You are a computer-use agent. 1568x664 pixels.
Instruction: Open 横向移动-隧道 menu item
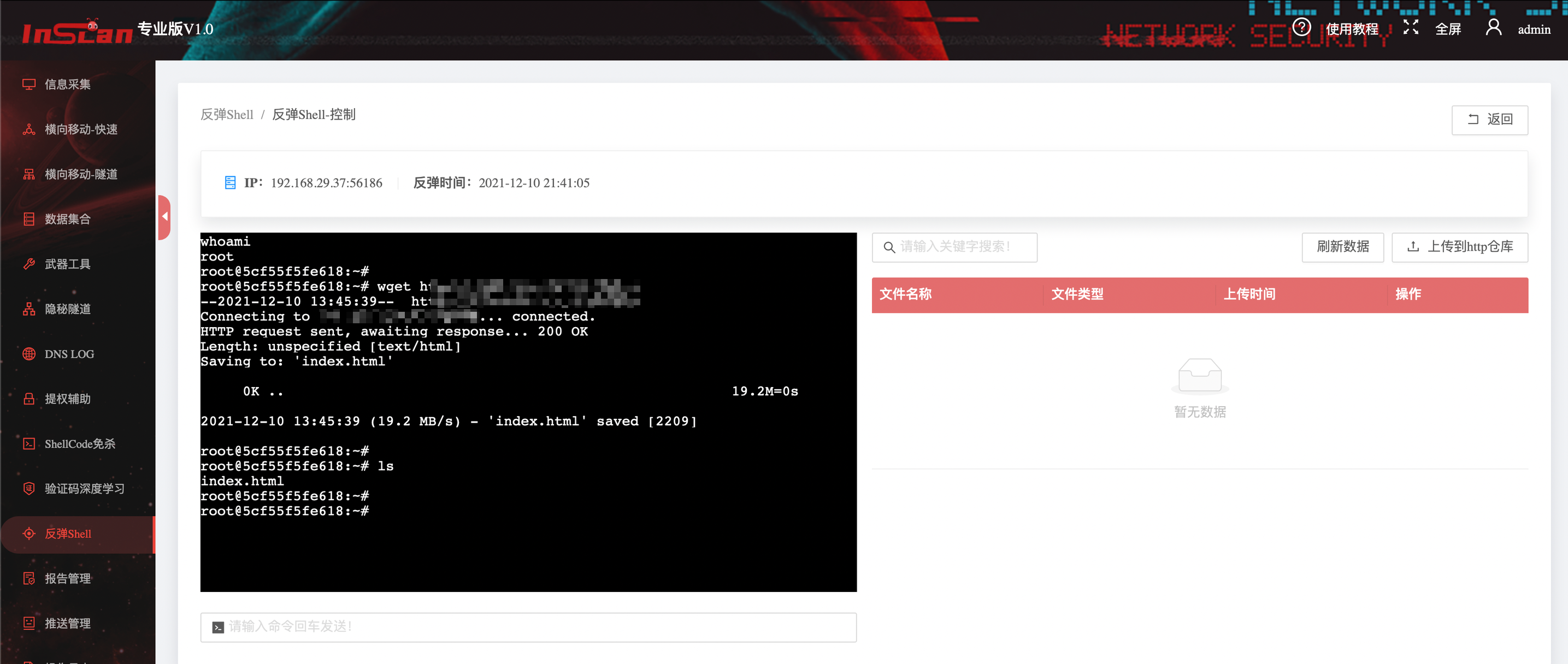pyautogui.click(x=80, y=174)
